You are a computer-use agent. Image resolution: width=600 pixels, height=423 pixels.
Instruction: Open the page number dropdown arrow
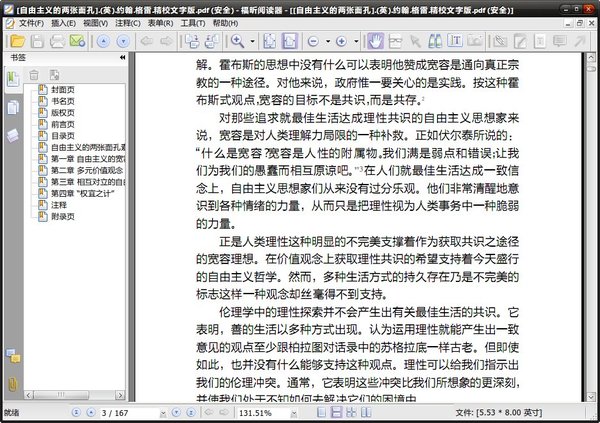coord(163,413)
